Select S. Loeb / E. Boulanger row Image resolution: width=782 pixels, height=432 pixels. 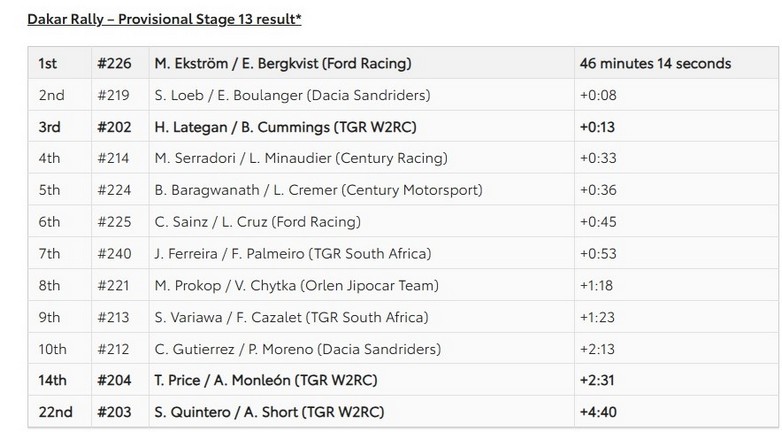click(292, 95)
